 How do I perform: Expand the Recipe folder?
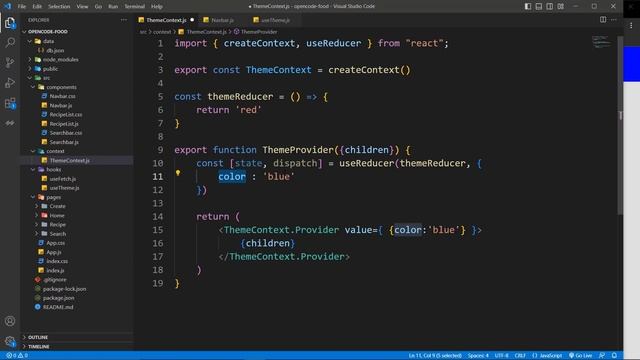pyautogui.click(x=58, y=224)
